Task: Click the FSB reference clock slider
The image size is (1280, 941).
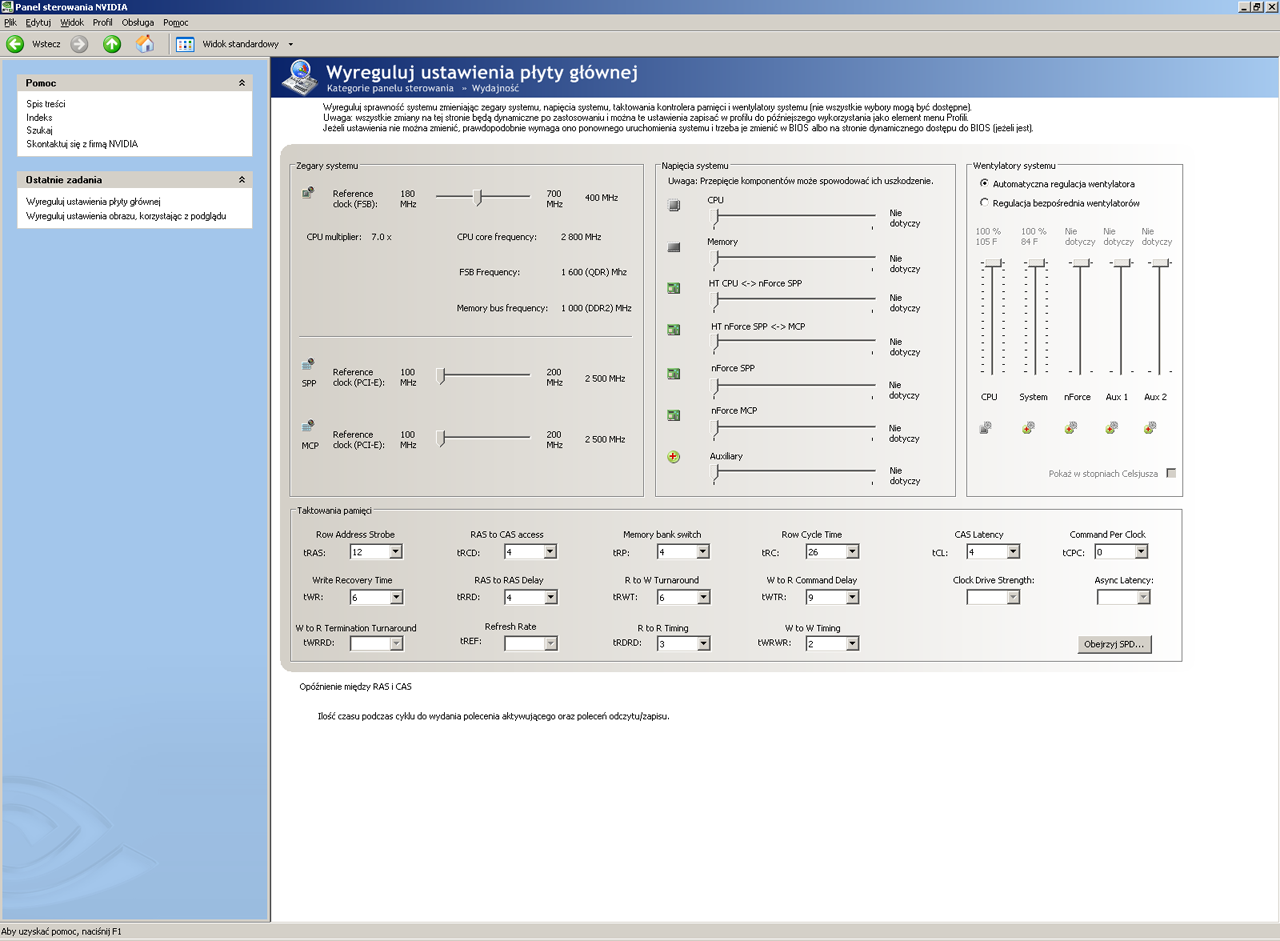Action: (x=483, y=198)
